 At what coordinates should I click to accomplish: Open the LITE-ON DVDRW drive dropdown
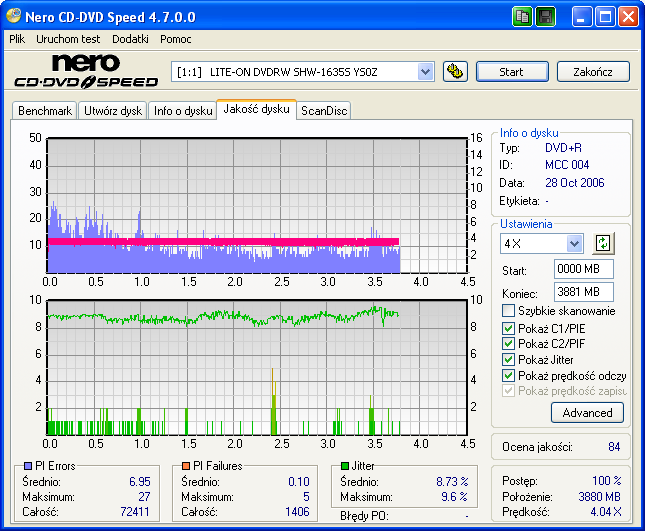425,72
